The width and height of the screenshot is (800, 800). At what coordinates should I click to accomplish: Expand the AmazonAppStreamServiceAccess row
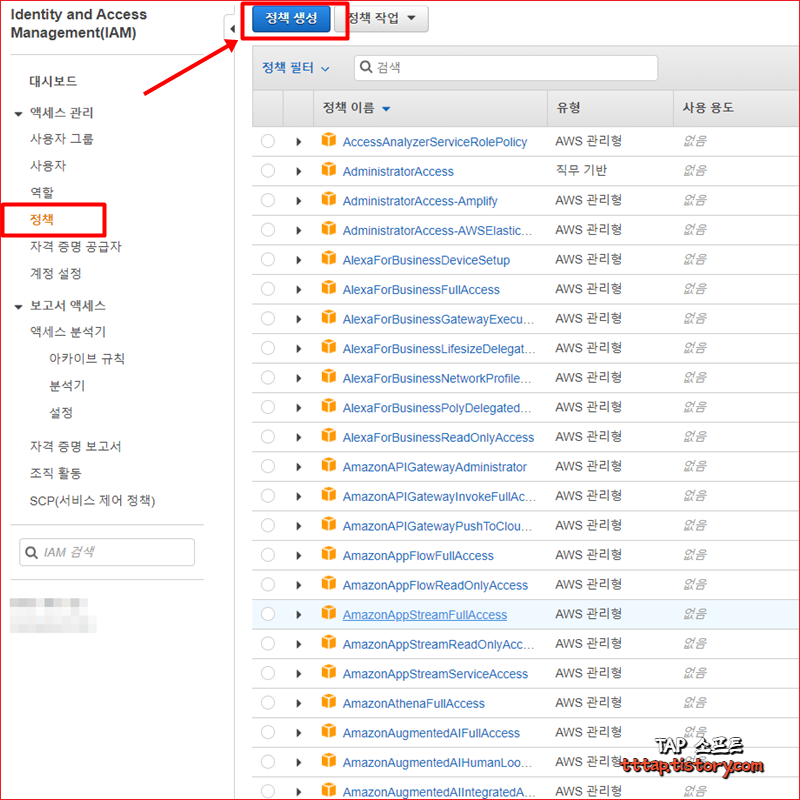tap(298, 674)
